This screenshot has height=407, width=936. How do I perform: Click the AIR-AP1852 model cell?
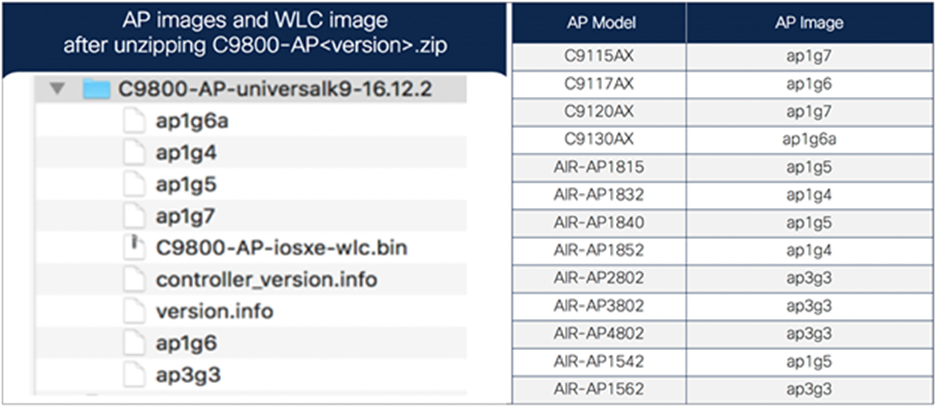point(599,250)
